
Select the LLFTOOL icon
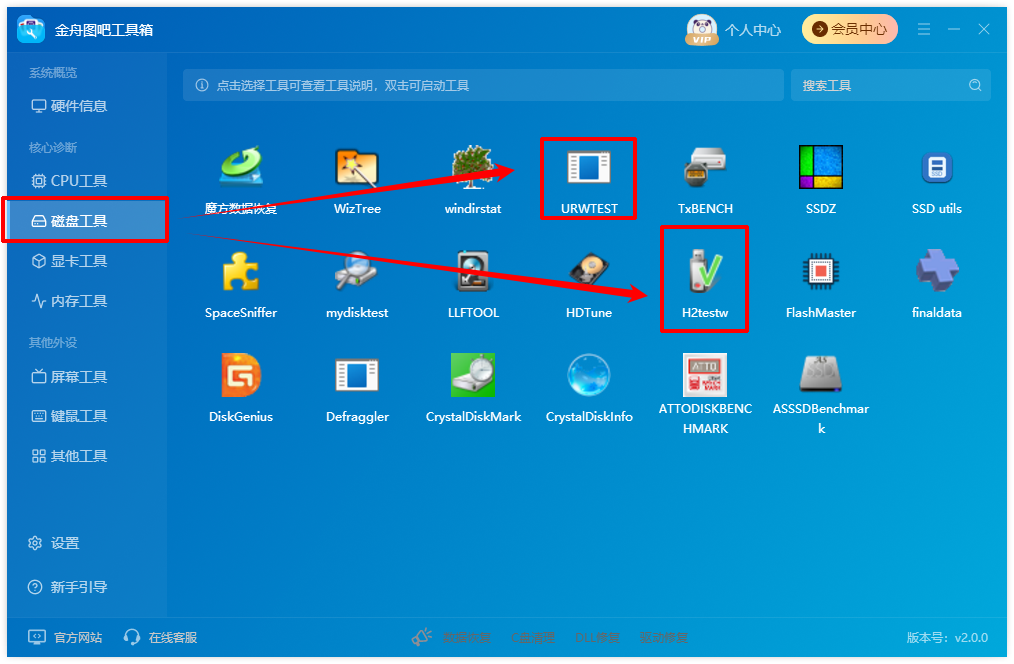(473, 271)
